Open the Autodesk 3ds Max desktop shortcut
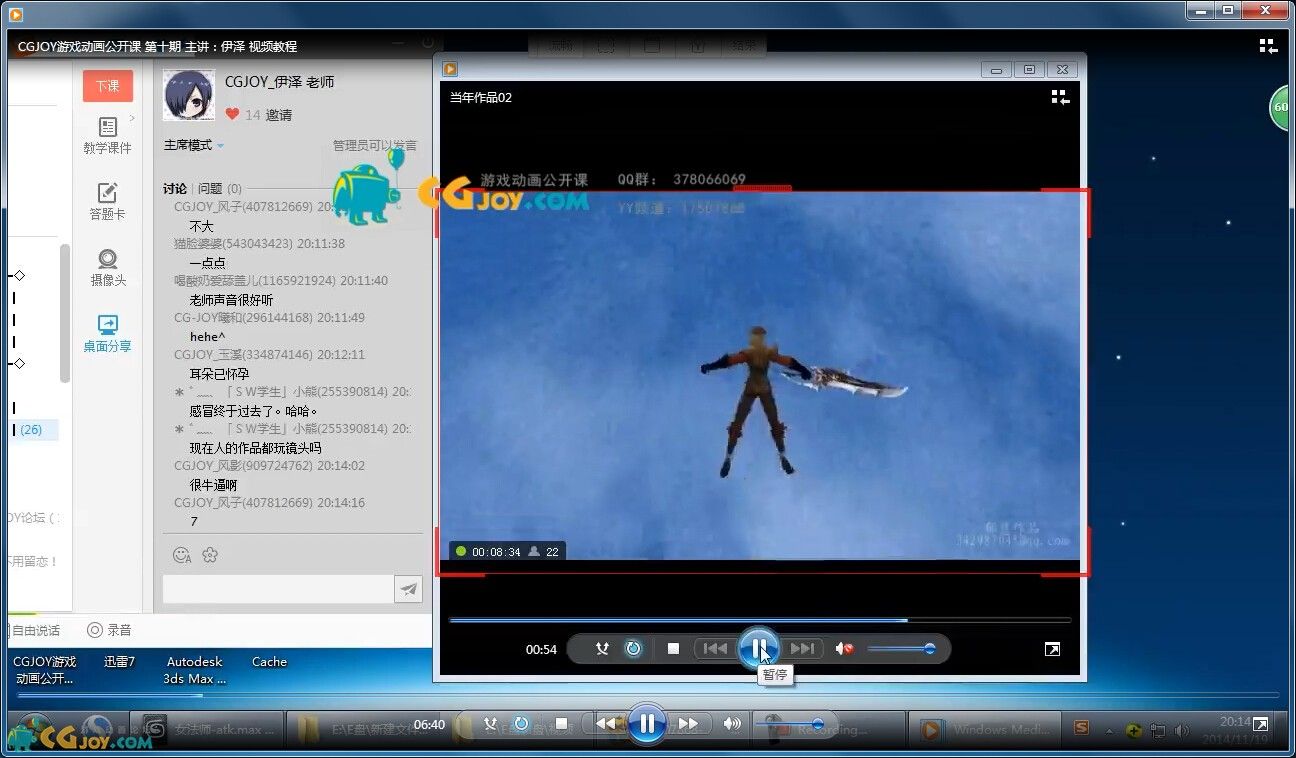 [x=195, y=670]
